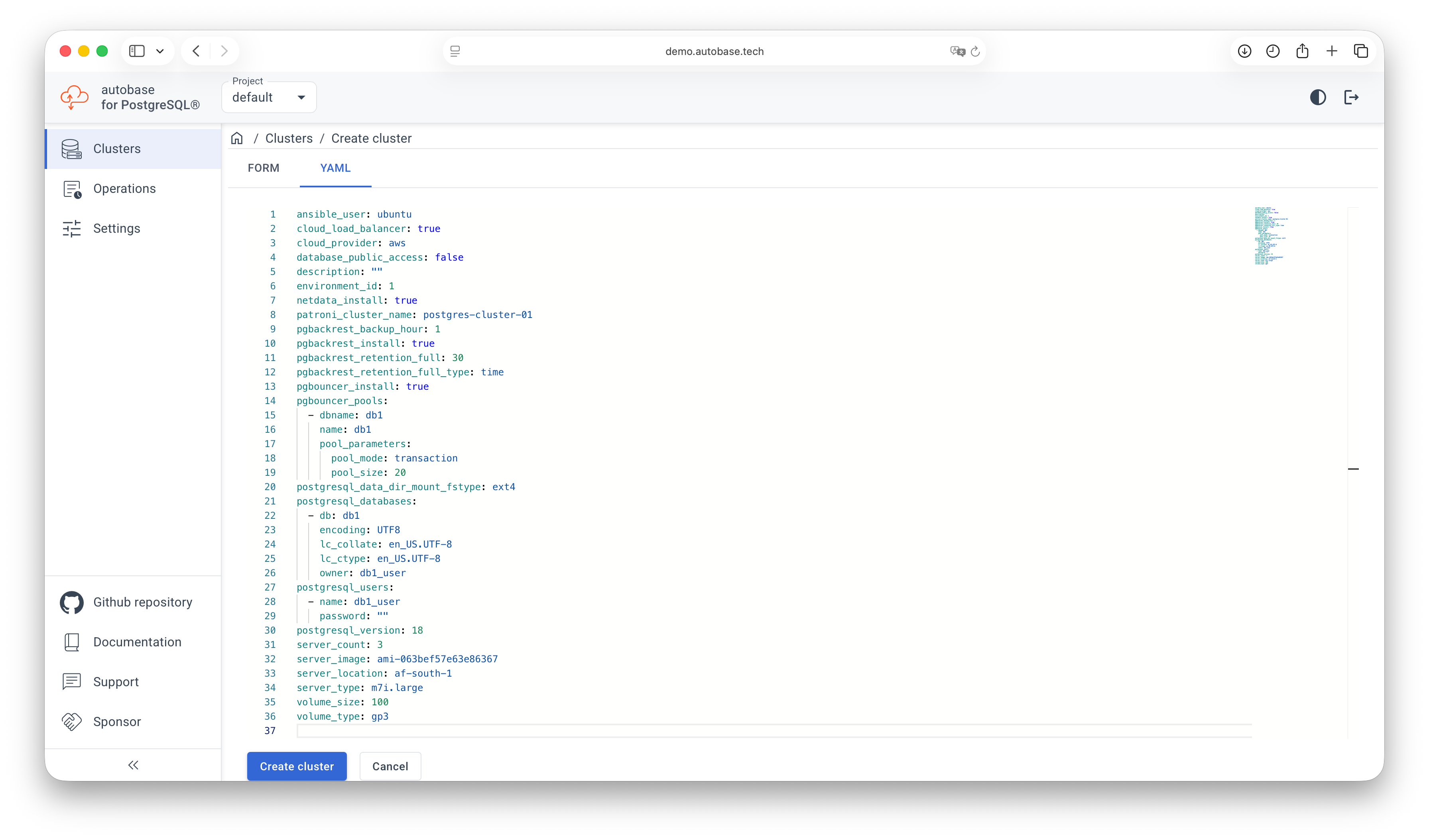Open the Sponsor page
The width and height of the screenshot is (1429, 840).
click(117, 721)
